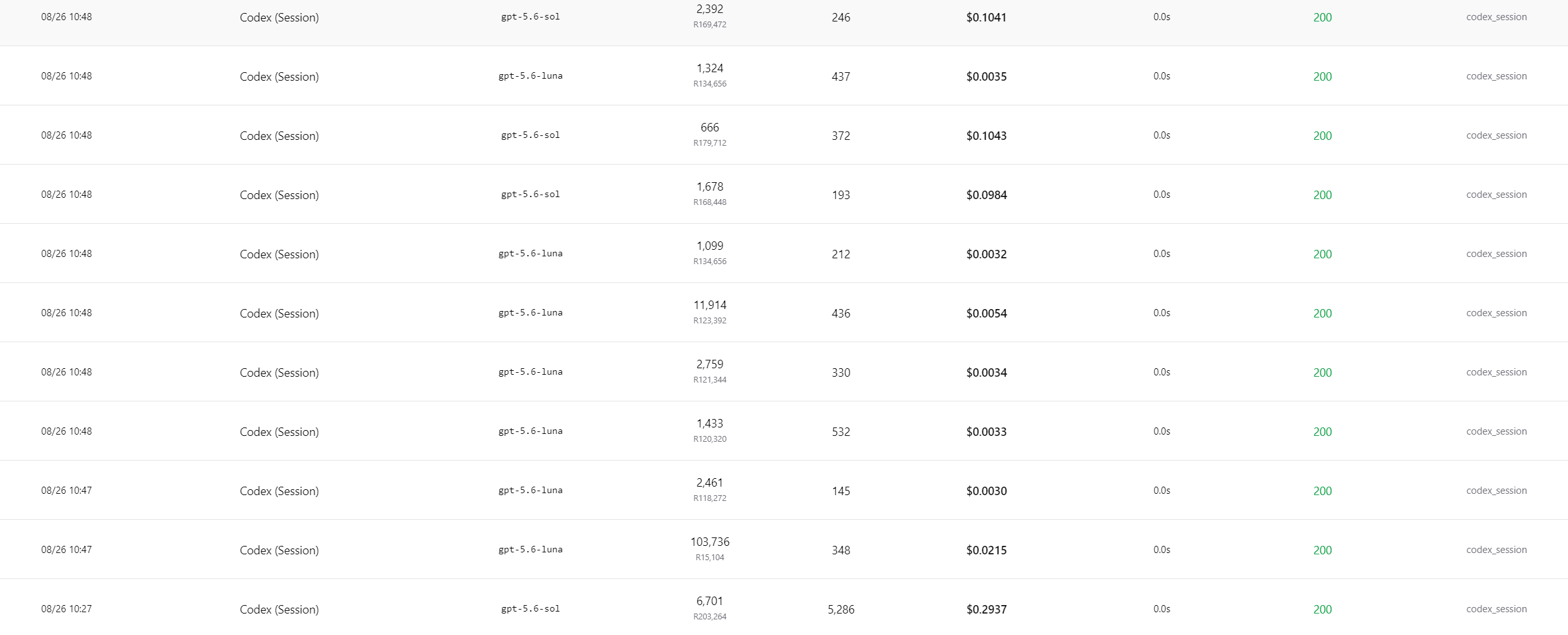Select the input token value 11,914

(x=709, y=305)
